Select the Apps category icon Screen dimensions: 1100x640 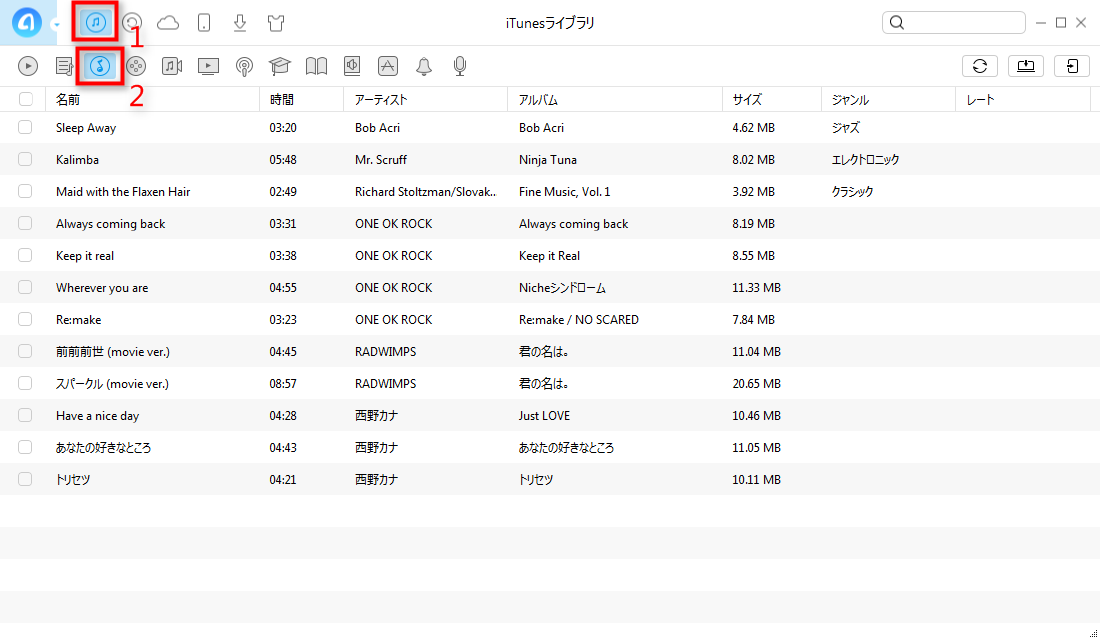[x=388, y=66]
